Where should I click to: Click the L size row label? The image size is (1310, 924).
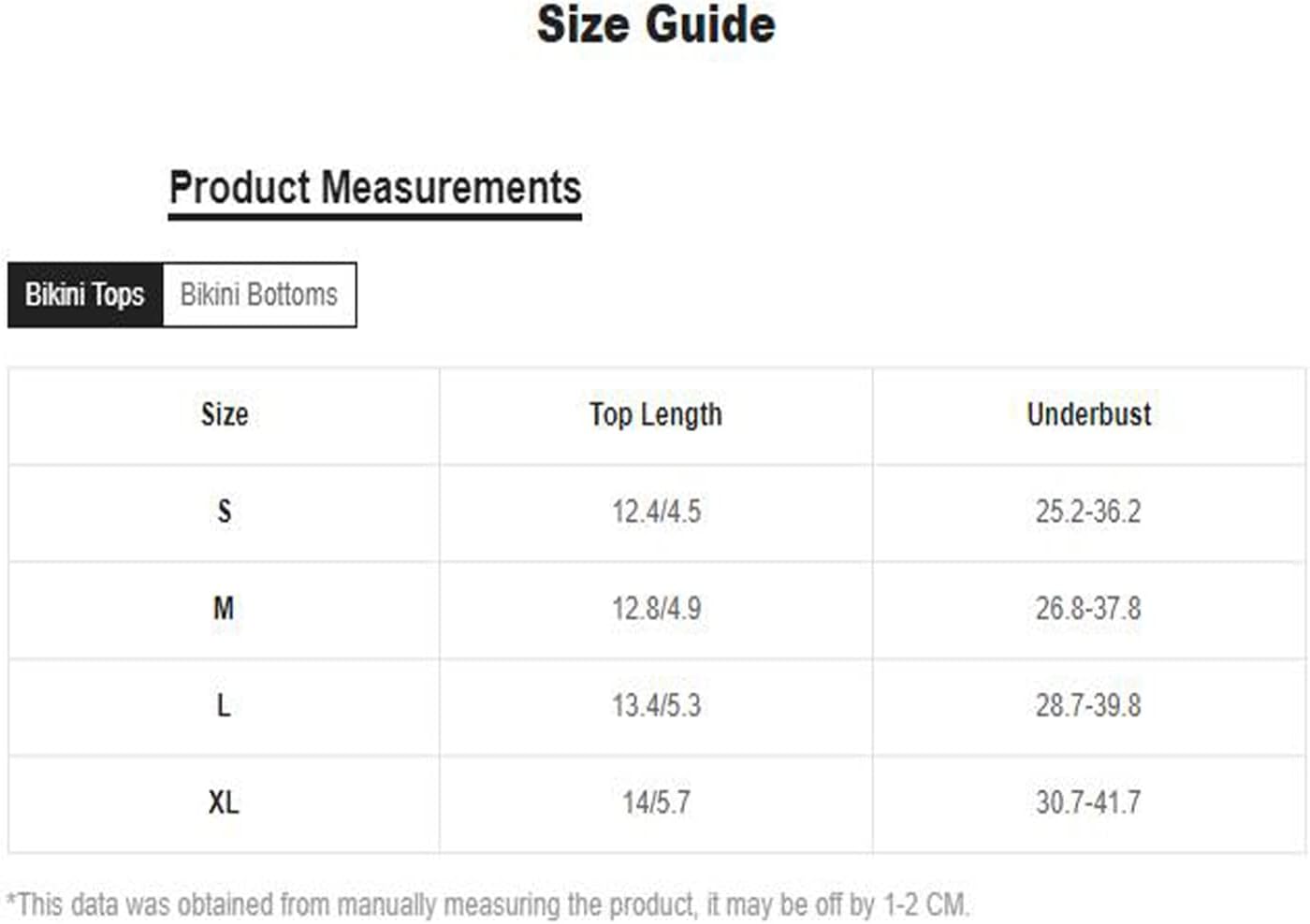225,706
